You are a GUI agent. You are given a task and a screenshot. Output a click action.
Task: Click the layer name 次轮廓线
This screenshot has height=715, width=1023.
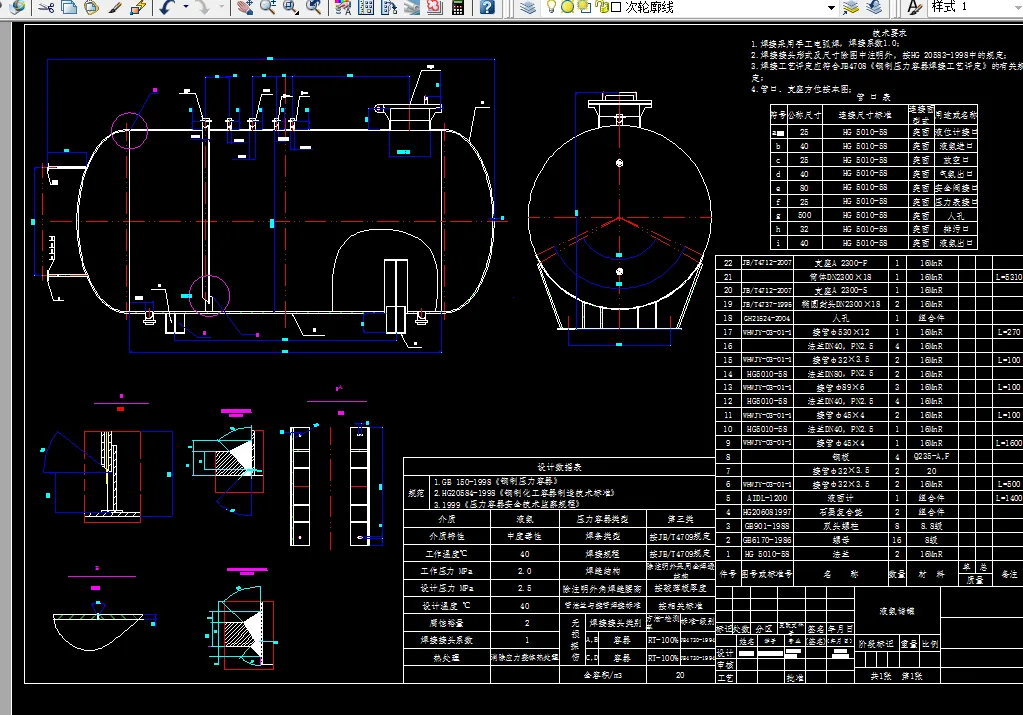click(649, 7)
